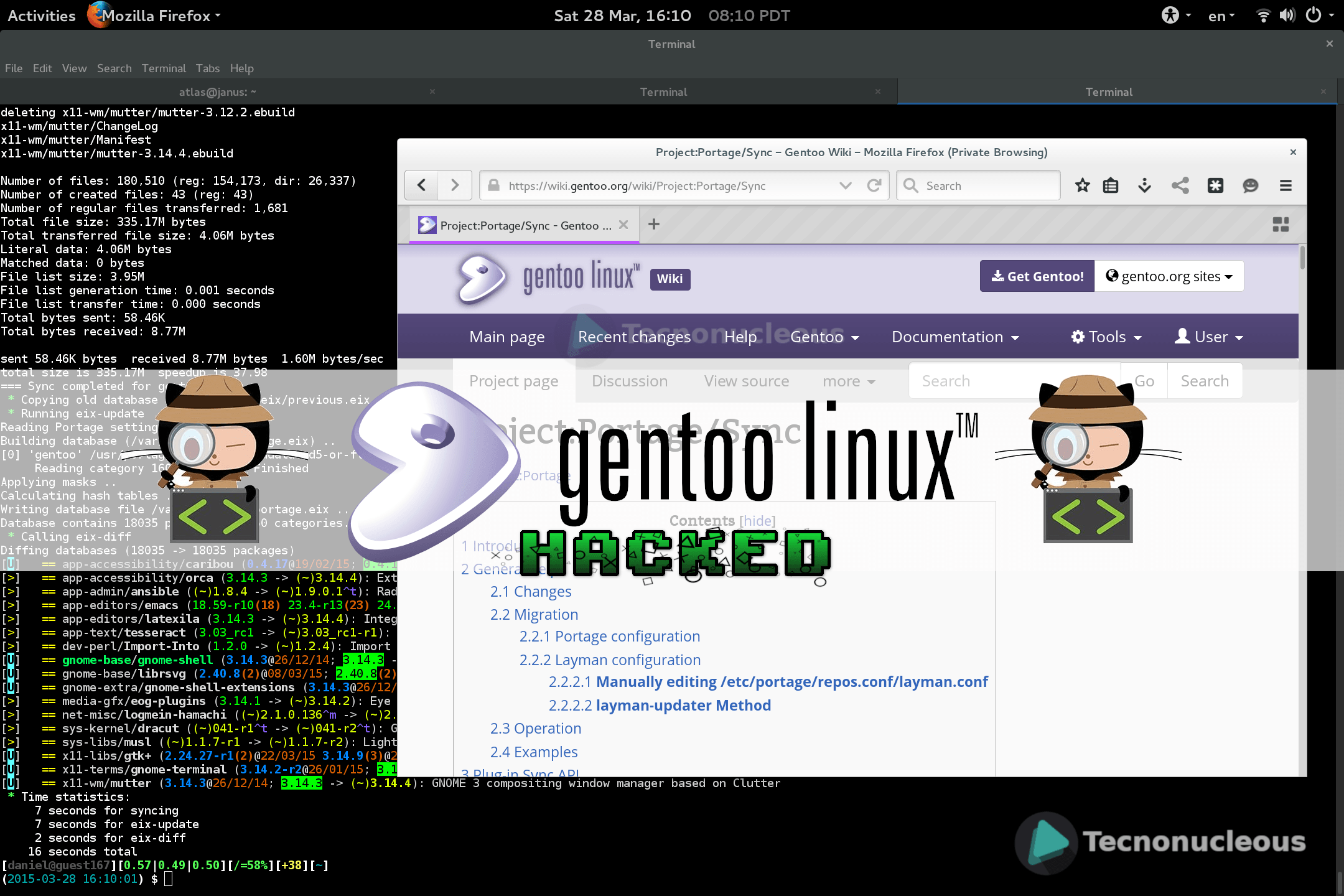Open the add-ons asterisk icon
The width and height of the screenshot is (1344, 896).
1215,185
